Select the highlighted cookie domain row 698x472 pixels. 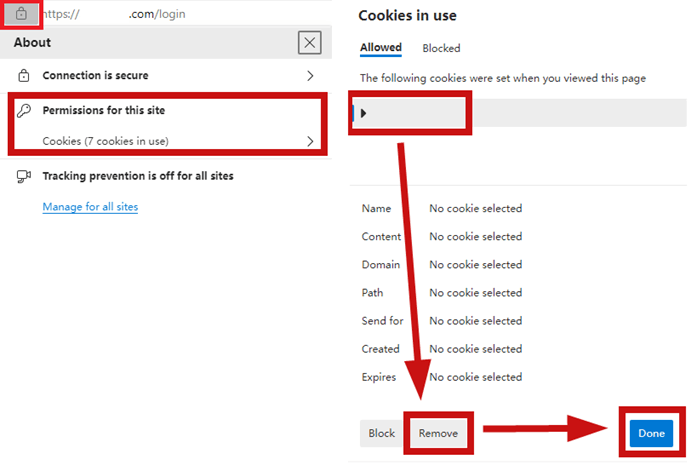pos(519,113)
